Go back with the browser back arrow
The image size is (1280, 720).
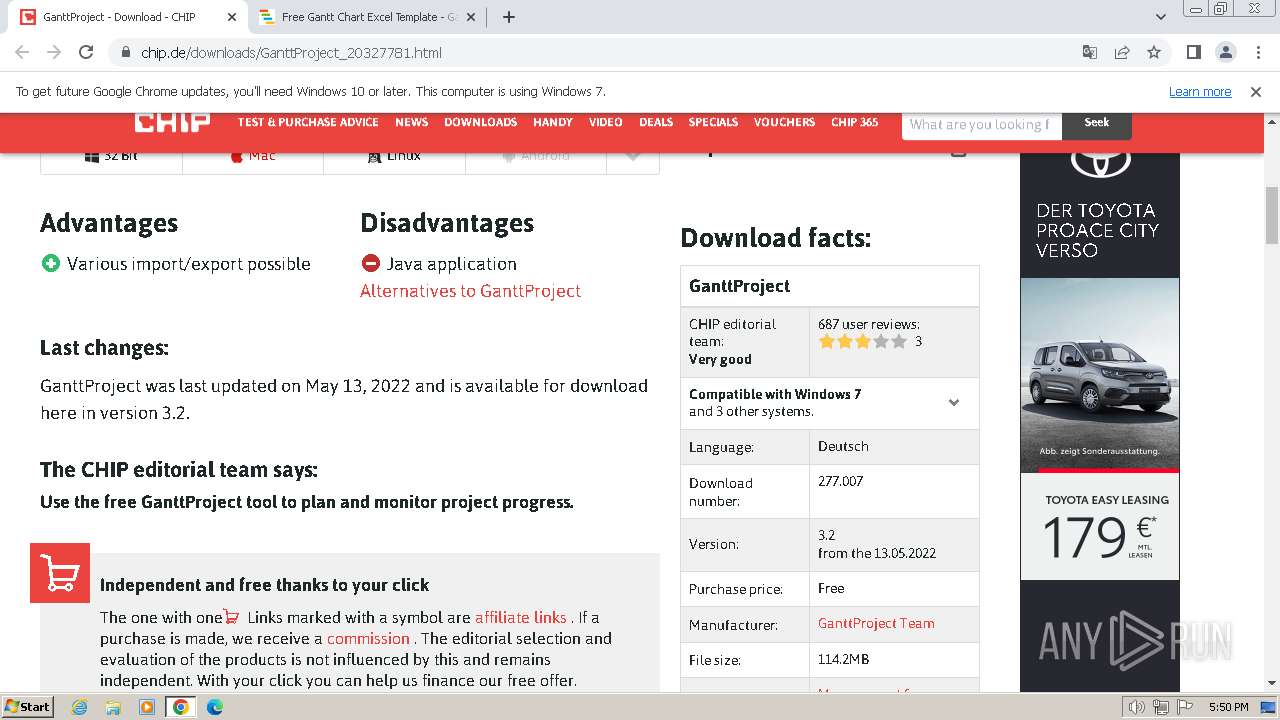pyautogui.click(x=22, y=52)
